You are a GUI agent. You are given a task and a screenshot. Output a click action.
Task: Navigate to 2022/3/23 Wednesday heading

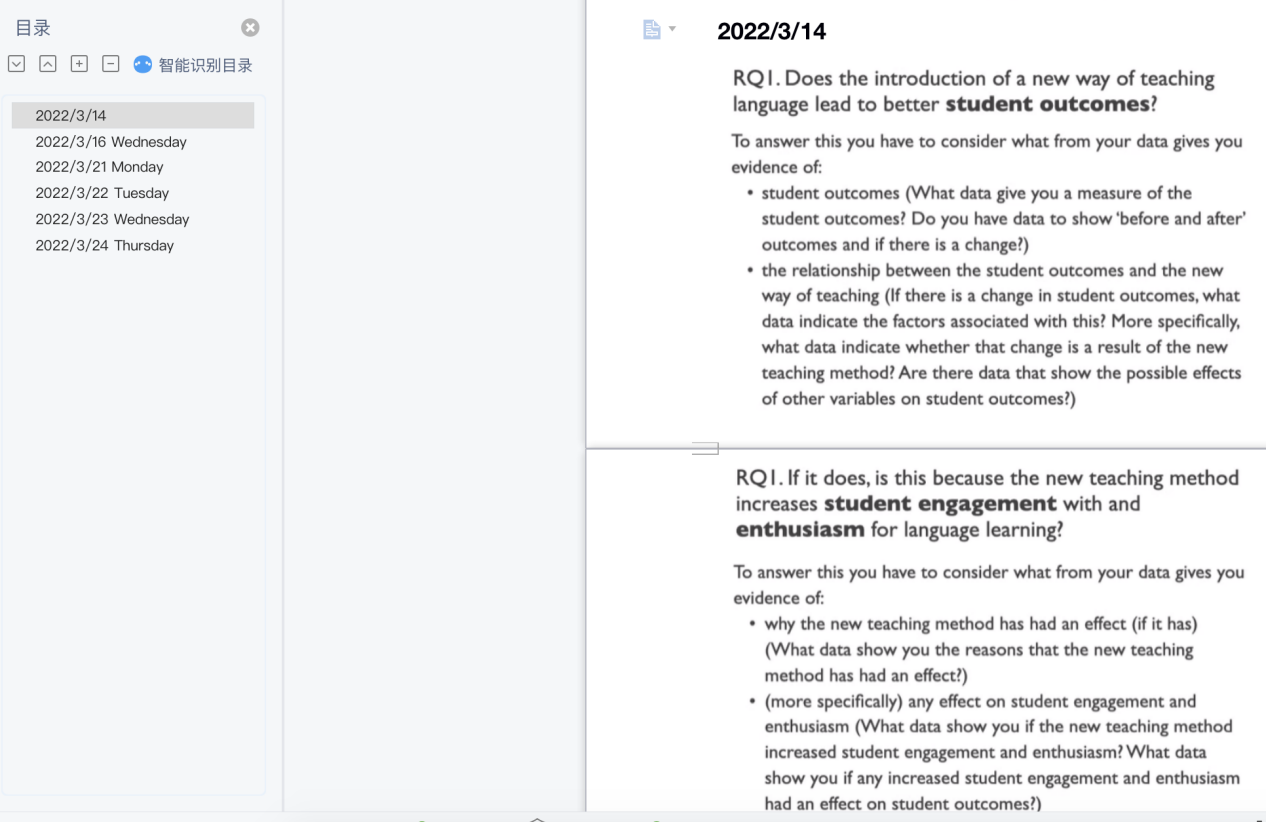pyautogui.click(x=112, y=219)
